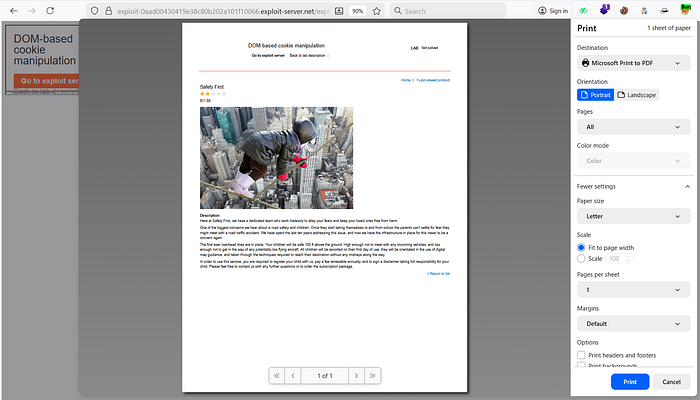Open the Burp extension icon

(685, 9)
